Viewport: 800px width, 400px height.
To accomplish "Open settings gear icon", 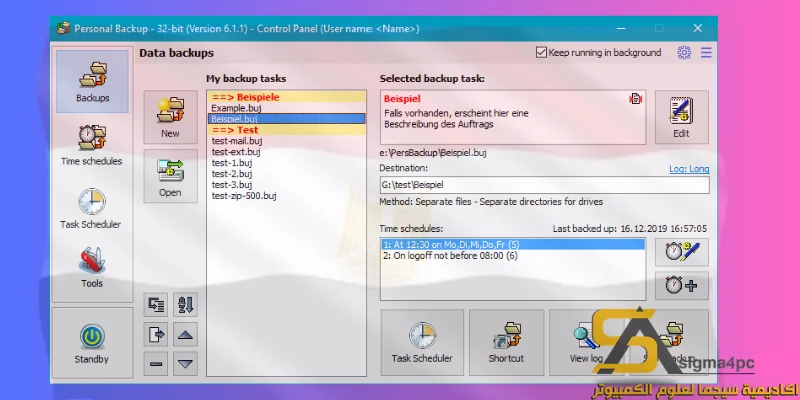I will pos(684,53).
